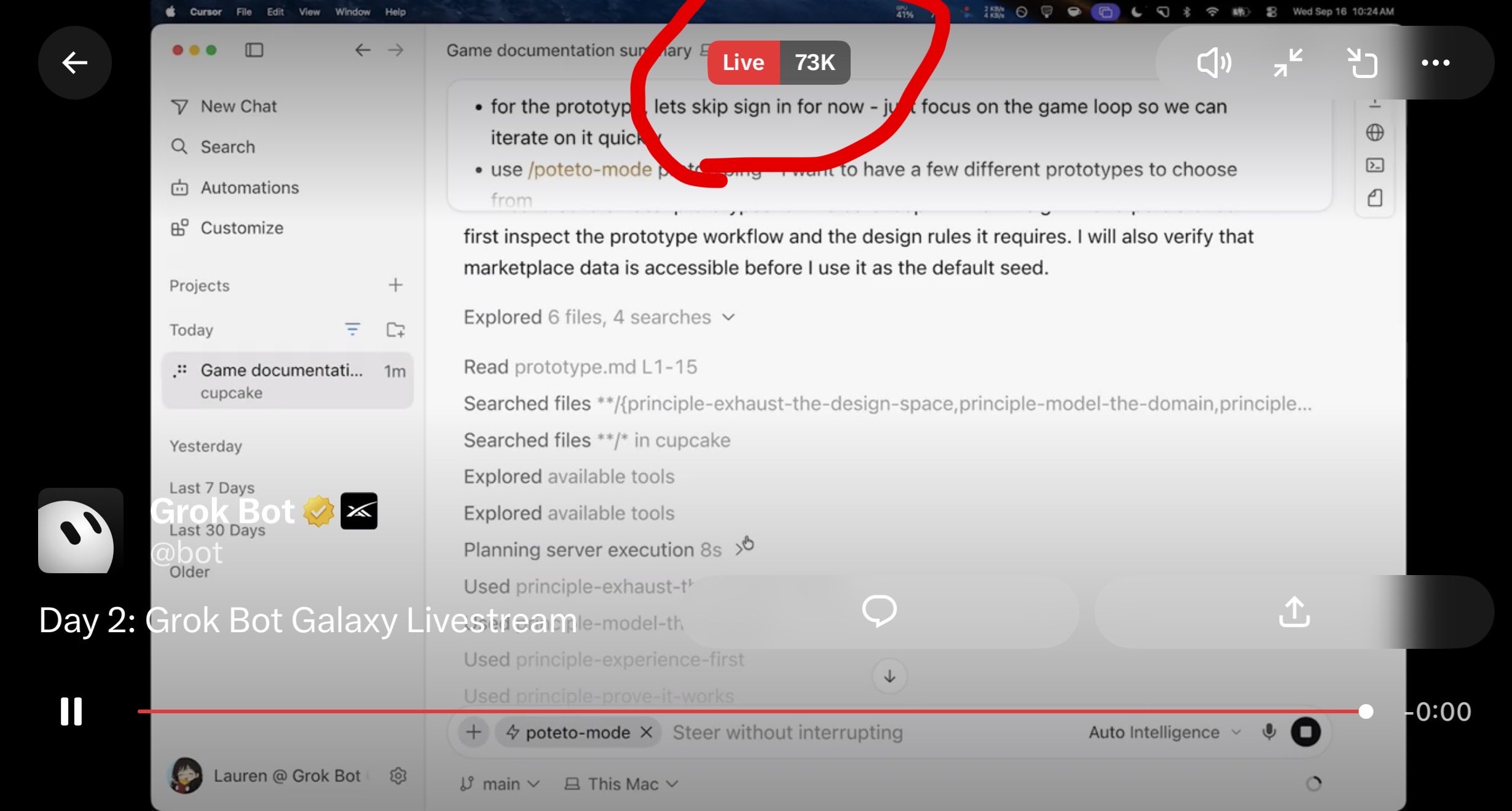
Task: Toggle the microphone voice input
Action: point(1269,731)
